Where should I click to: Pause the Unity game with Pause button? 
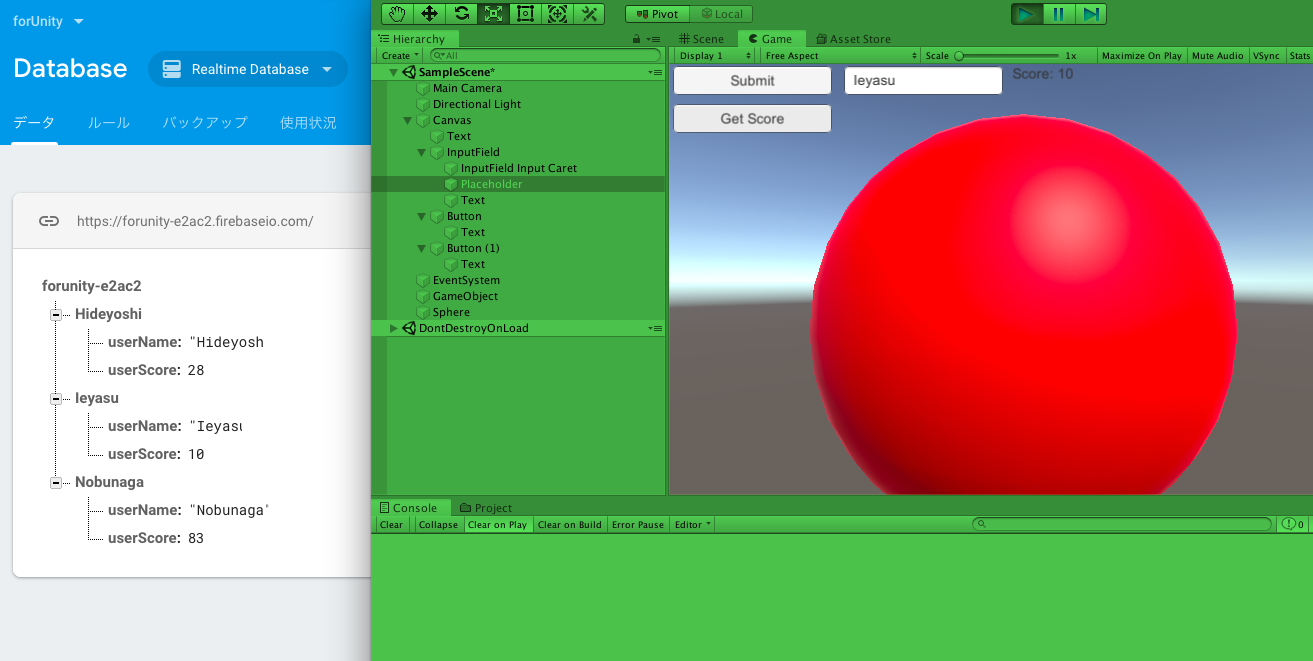coord(1058,13)
